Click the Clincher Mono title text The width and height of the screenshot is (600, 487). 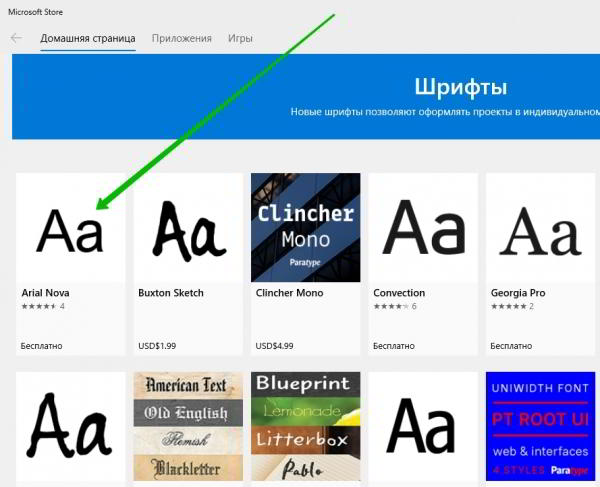click(289, 293)
